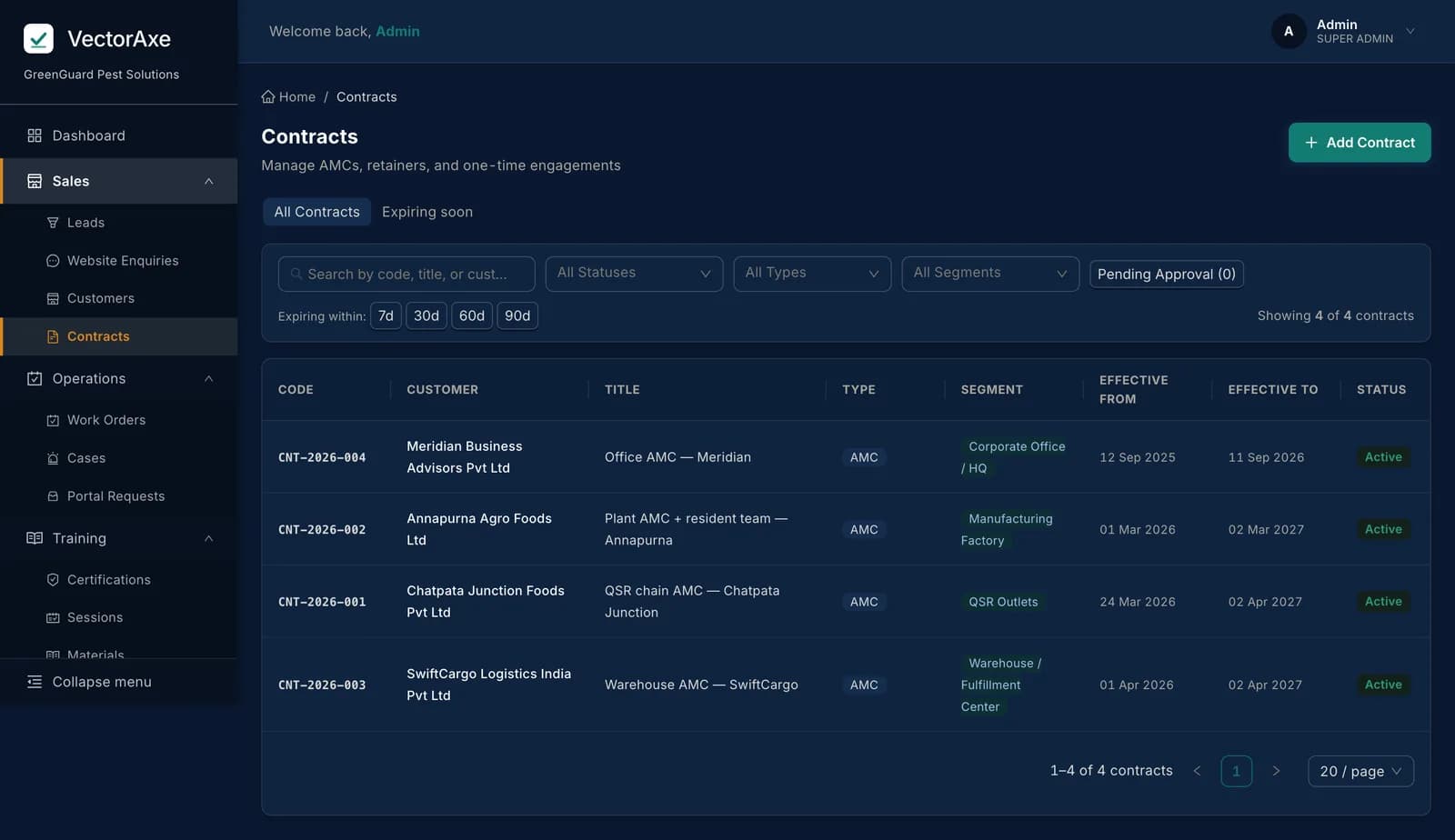The width and height of the screenshot is (1455, 840).
Task: Click 'Office AMC — Meridian' title cell
Action: (677, 457)
